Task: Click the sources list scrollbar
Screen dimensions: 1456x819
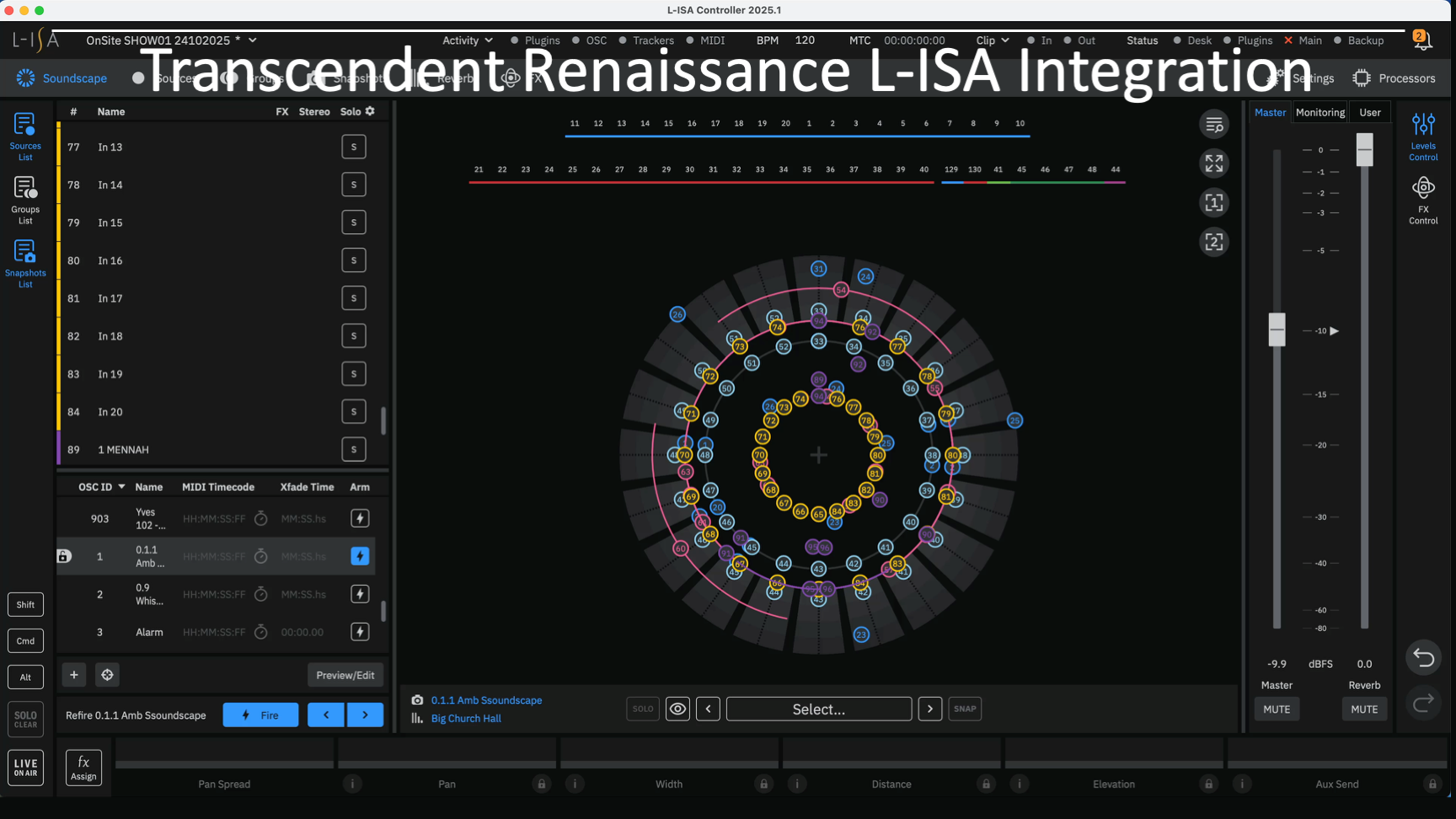Action: [383, 420]
